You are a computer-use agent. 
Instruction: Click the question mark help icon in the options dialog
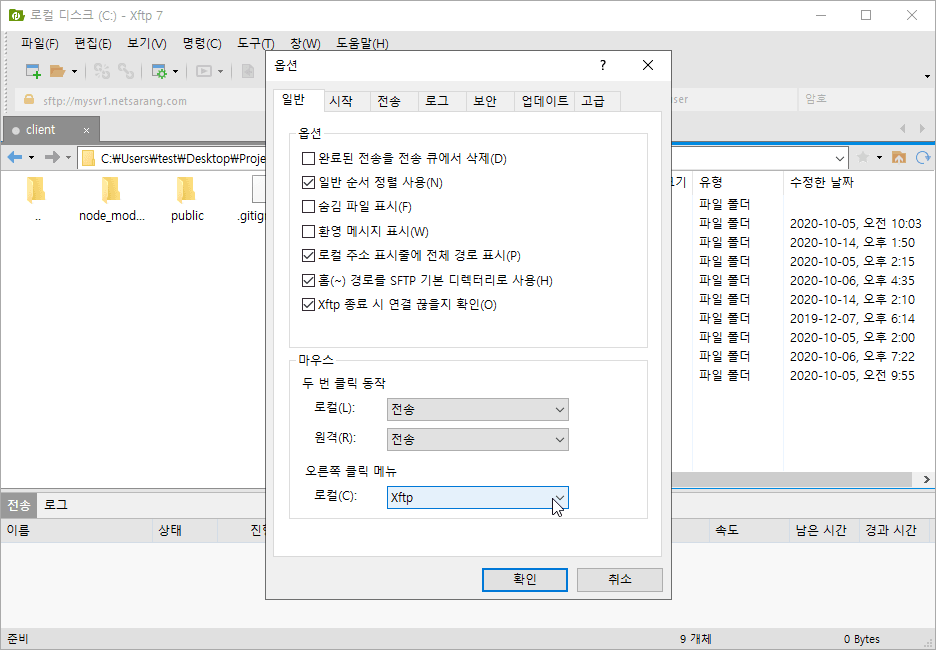[603, 65]
